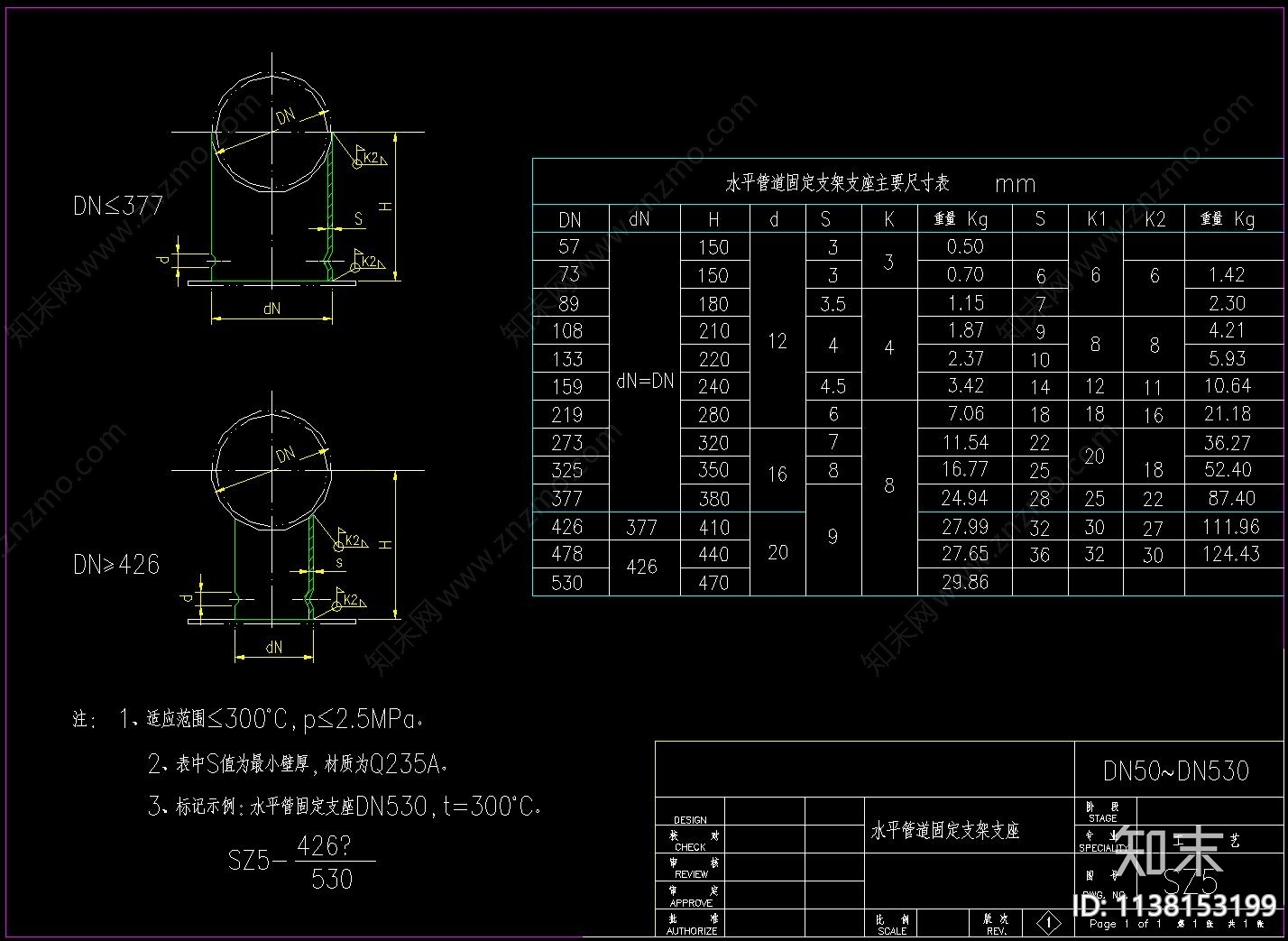Select the 'dN' column header in table
This screenshot has width=1288, height=941.
tap(639, 218)
